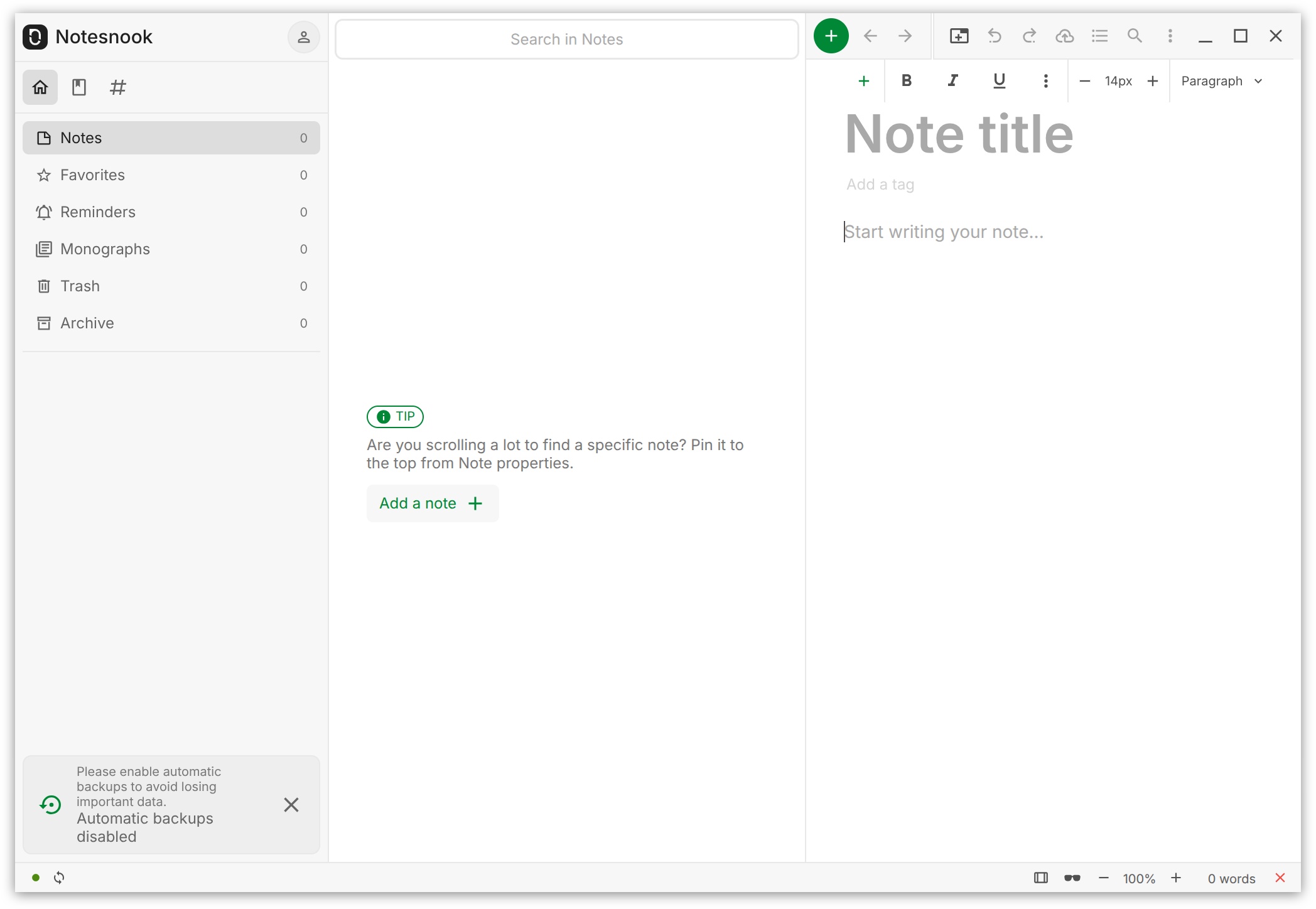Open Monographs in sidebar
Viewport: 1316px width, 909px height.
[x=171, y=249]
